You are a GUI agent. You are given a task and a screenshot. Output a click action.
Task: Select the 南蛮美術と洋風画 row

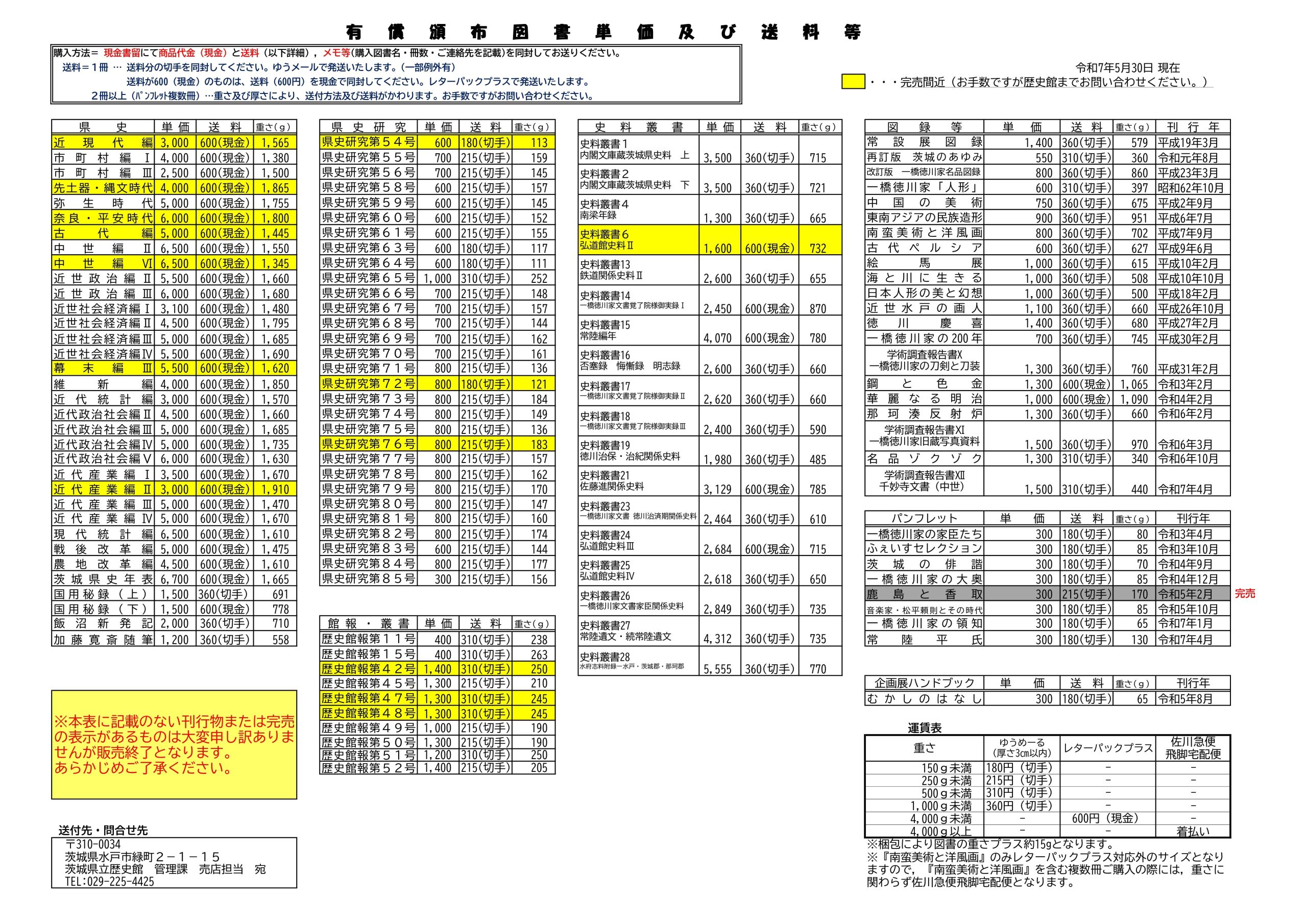click(x=1048, y=233)
